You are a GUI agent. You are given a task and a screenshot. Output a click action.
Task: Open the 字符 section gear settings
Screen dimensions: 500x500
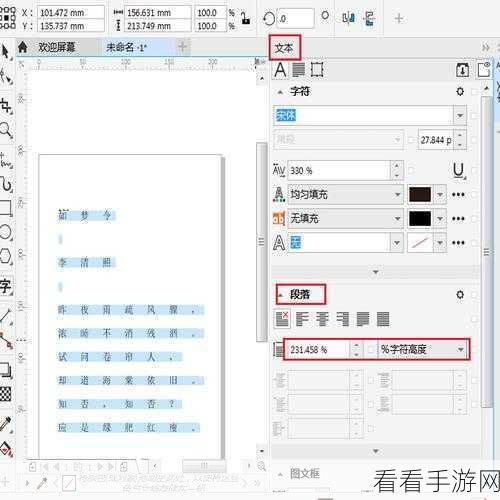point(460,91)
